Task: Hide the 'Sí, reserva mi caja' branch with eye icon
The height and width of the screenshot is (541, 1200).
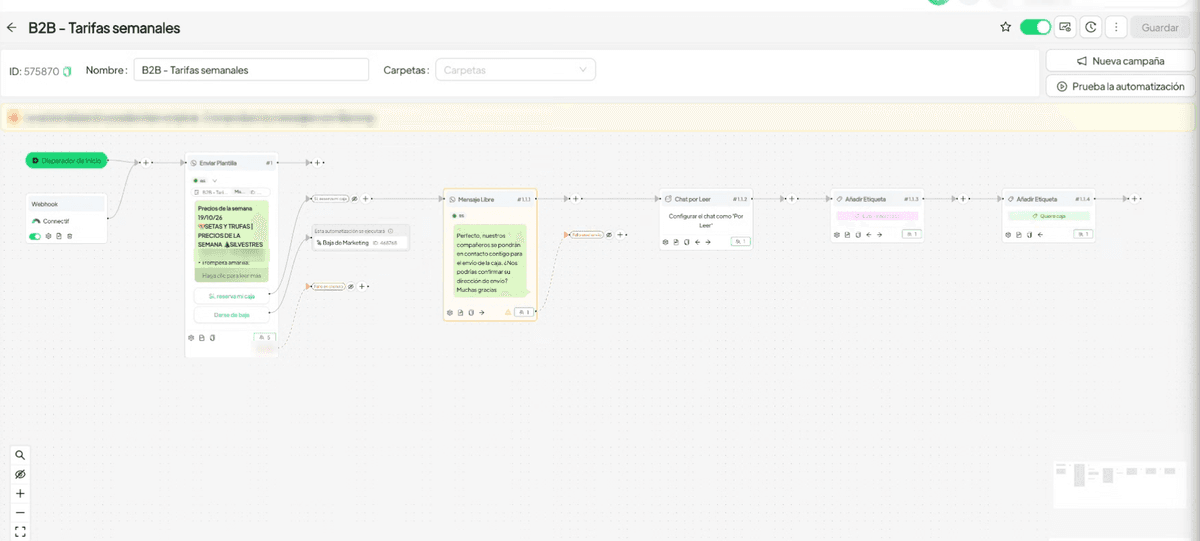Action: click(354, 199)
